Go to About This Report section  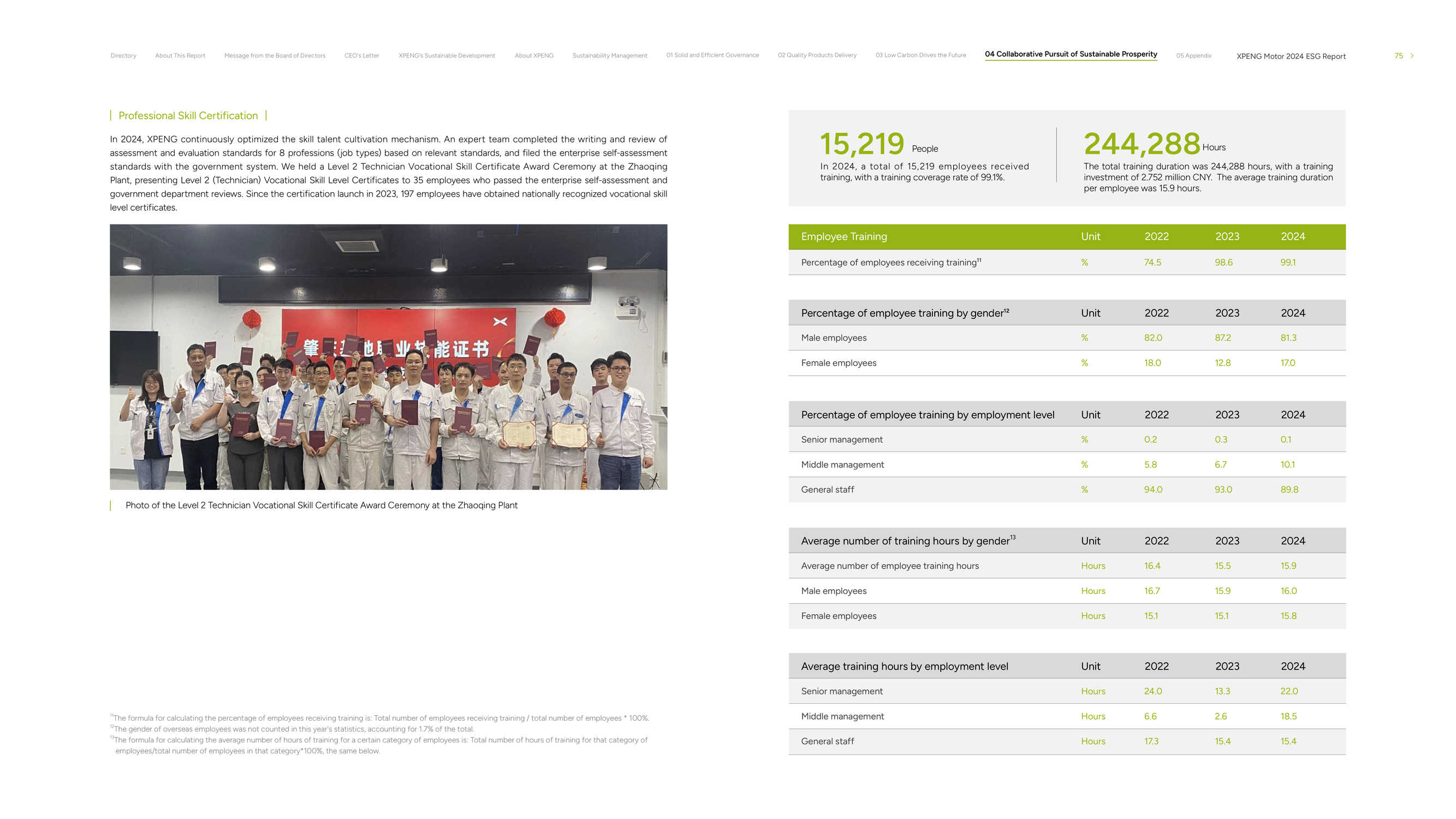tap(180, 55)
